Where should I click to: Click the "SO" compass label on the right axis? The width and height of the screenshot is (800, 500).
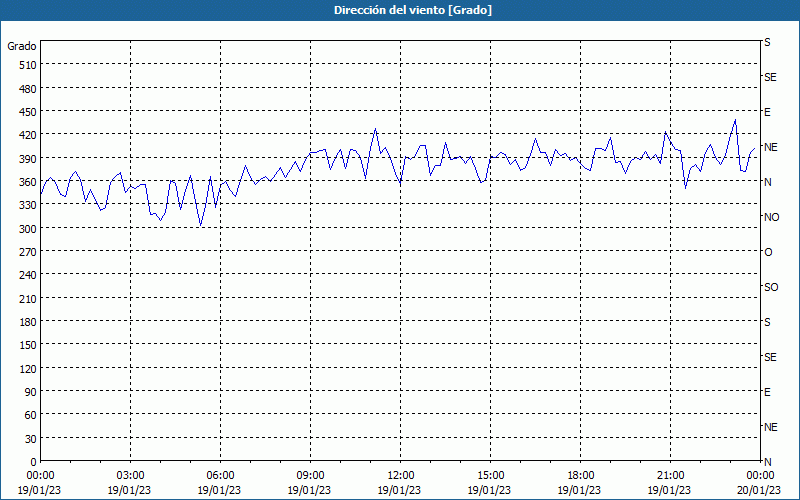click(x=771, y=288)
